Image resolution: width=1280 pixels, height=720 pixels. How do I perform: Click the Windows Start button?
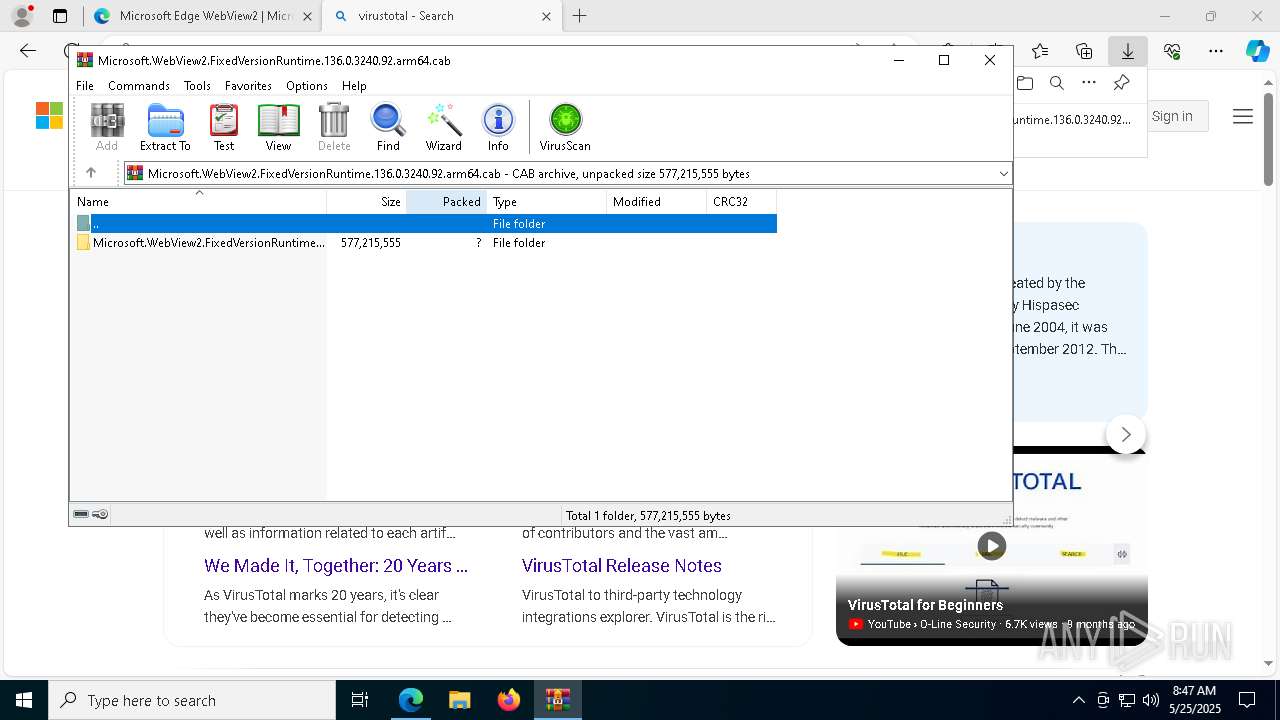(x=24, y=700)
